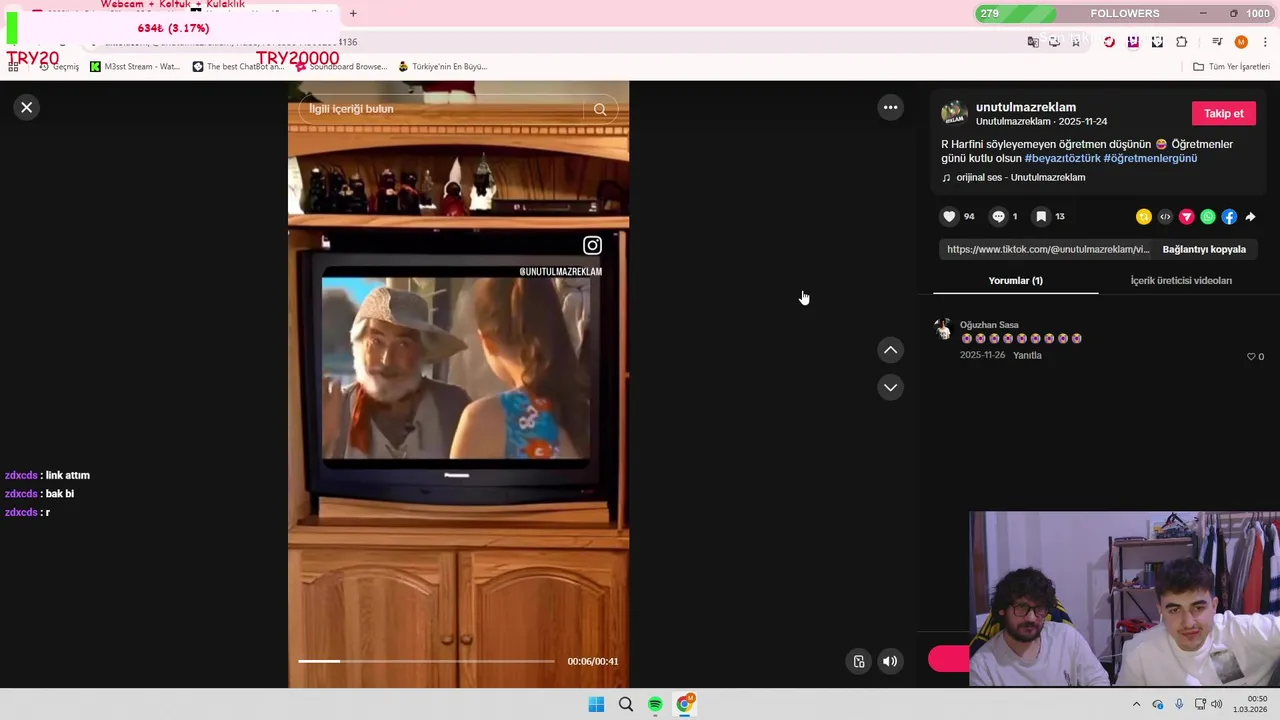The height and width of the screenshot is (720, 1280).
Task: Click the taskbar microphone icon
Action: (x=1180, y=704)
